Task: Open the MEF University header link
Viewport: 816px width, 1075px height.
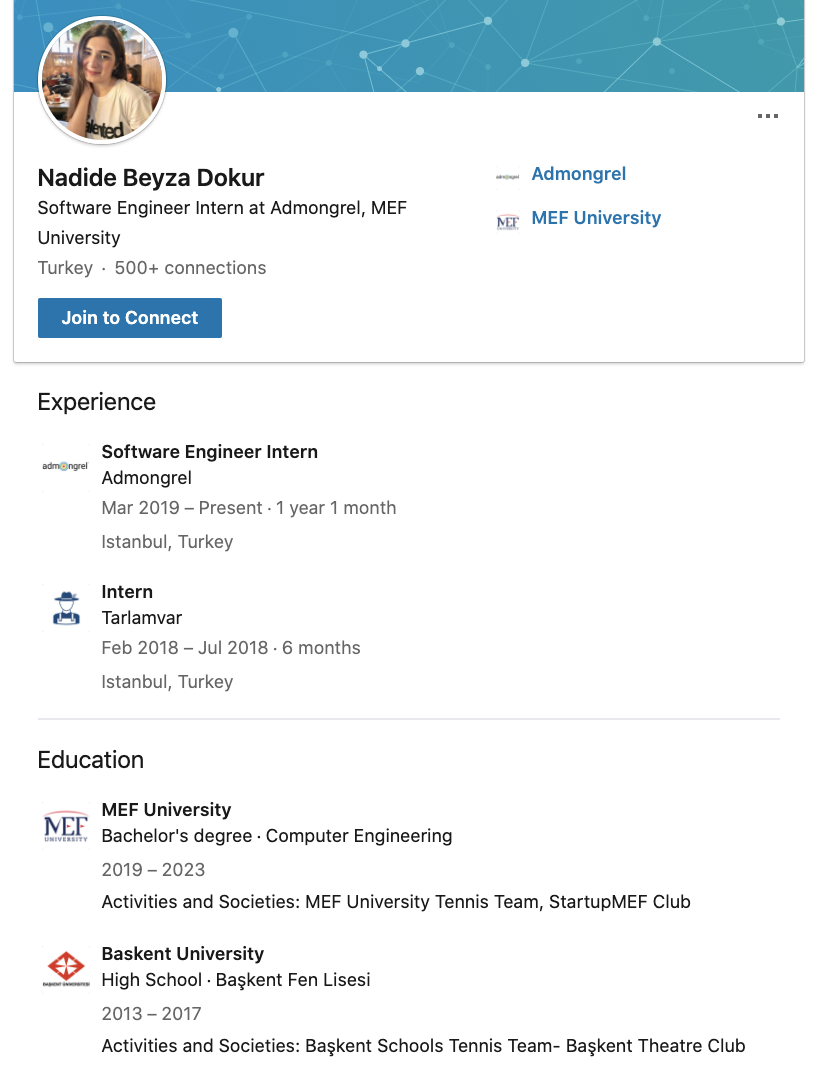Action: tap(596, 218)
